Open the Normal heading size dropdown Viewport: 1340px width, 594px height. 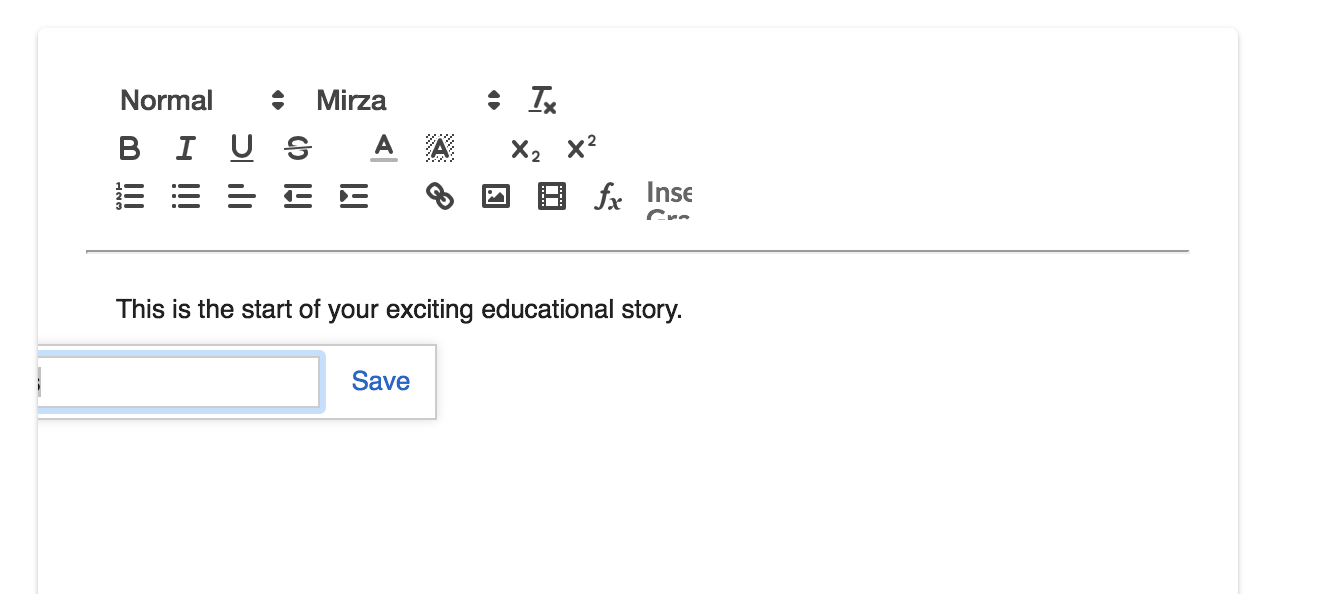pyautogui.click(x=202, y=100)
